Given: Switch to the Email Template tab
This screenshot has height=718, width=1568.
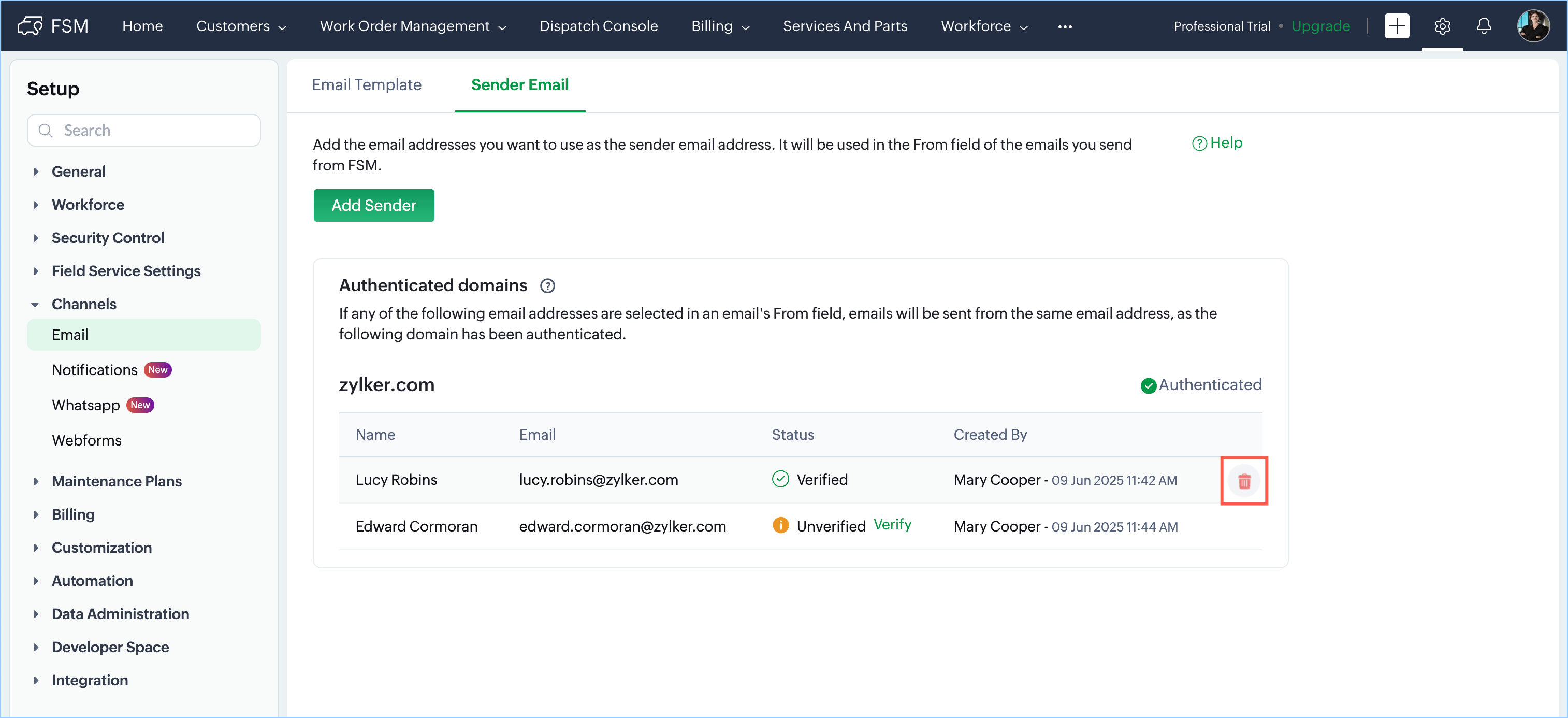Looking at the screenshot, I should (x=367, y=84).
